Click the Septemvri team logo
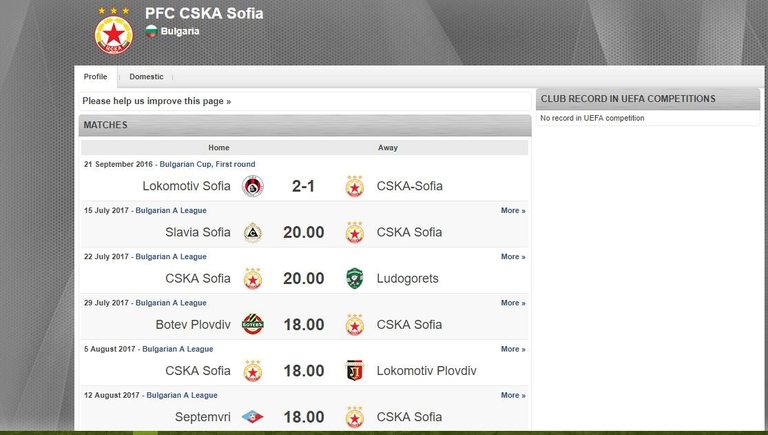The height and width of the screenshot is (435, 768). click(x=253, y=417)
